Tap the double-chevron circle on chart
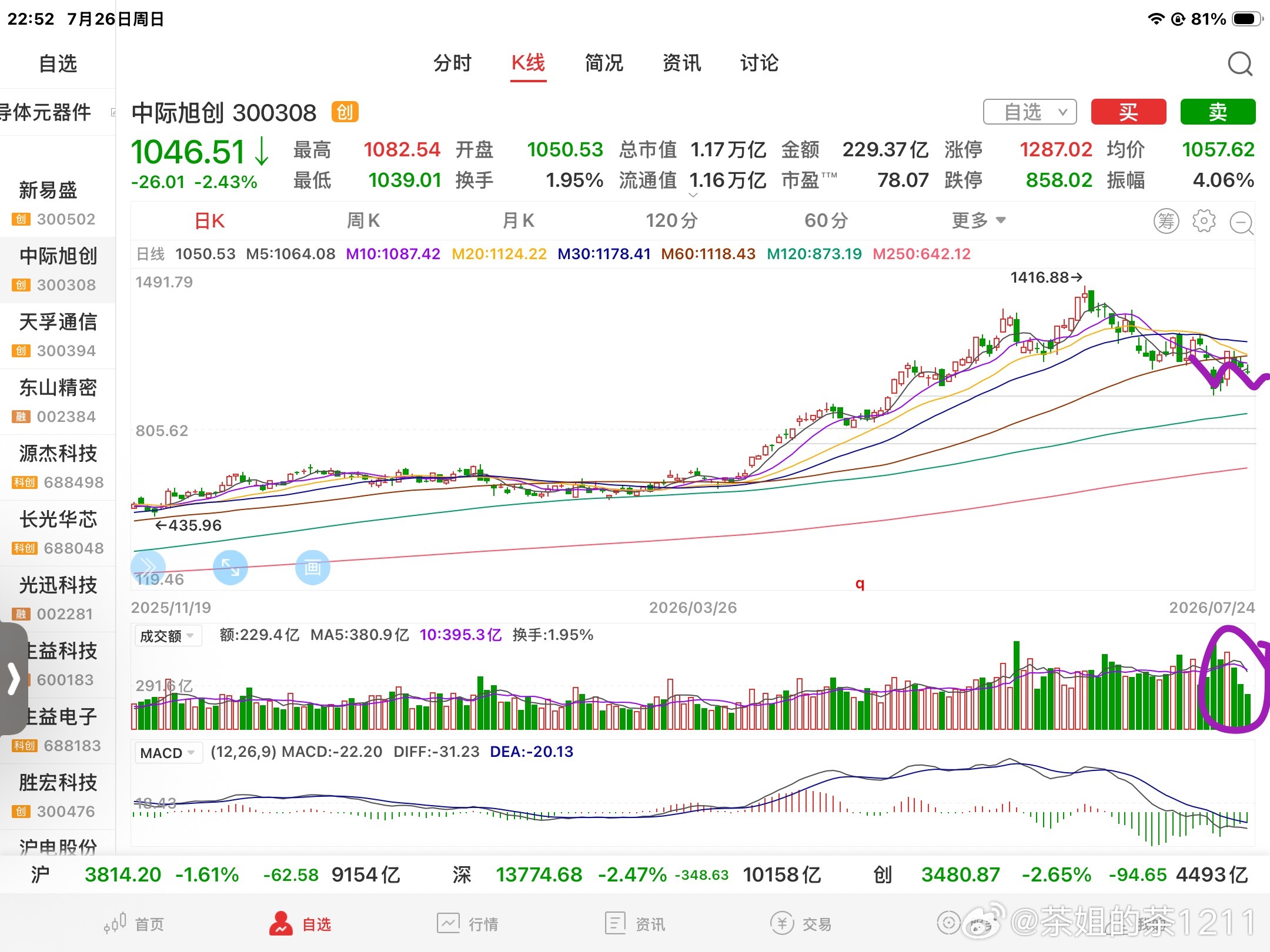 click(x=148, y=567)
